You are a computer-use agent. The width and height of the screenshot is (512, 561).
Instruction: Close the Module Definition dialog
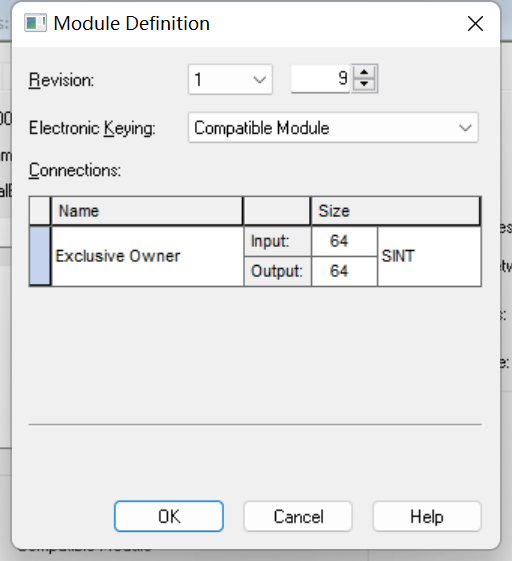[x=476, y=24]
